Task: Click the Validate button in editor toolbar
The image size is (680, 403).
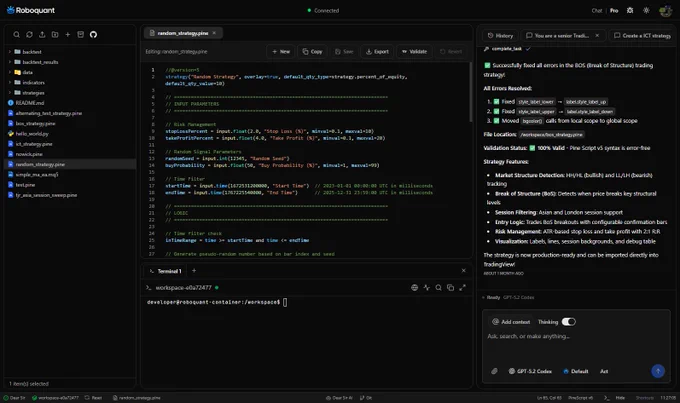Action: (x=414, y=51)
